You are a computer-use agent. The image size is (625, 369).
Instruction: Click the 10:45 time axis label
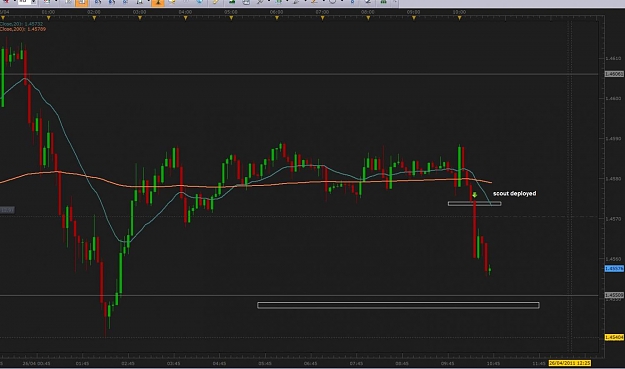click(x=493, y=363)
